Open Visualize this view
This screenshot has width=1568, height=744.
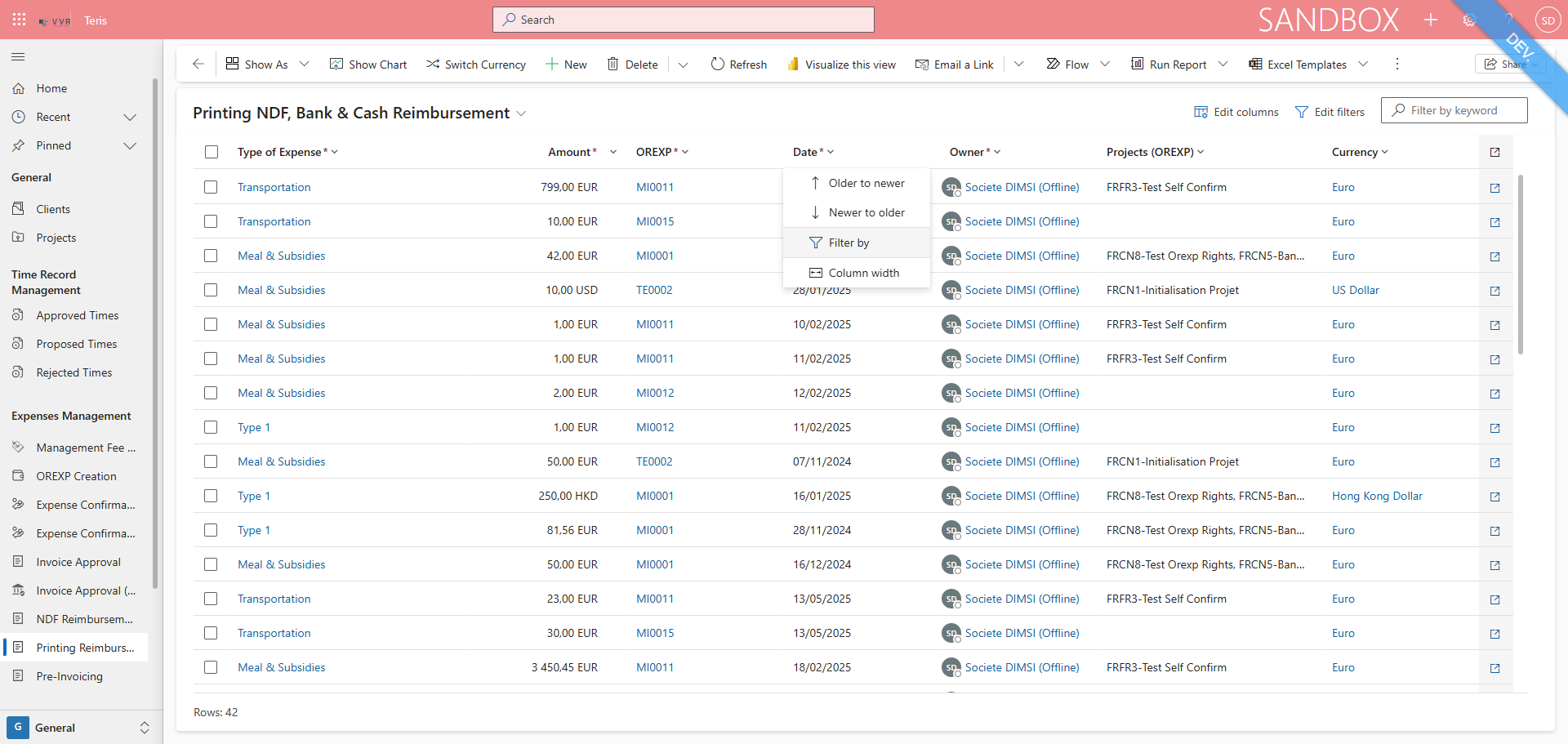841,65
